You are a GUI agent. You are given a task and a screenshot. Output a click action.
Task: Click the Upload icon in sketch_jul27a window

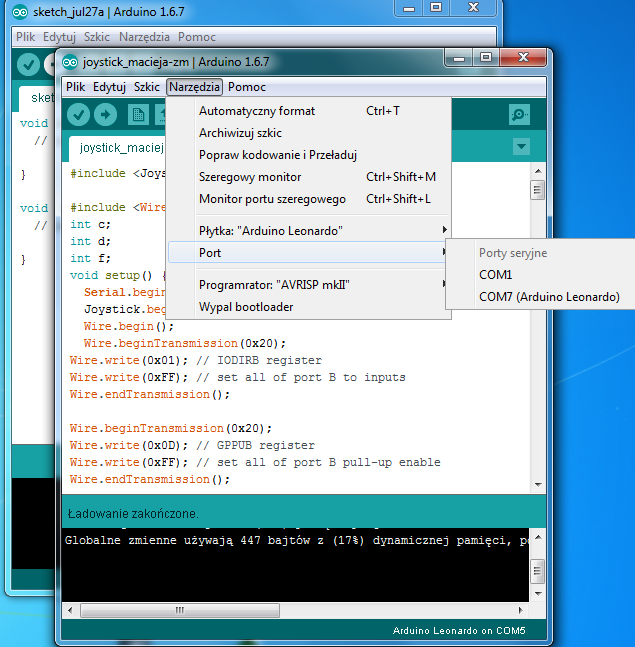(50, 64)
